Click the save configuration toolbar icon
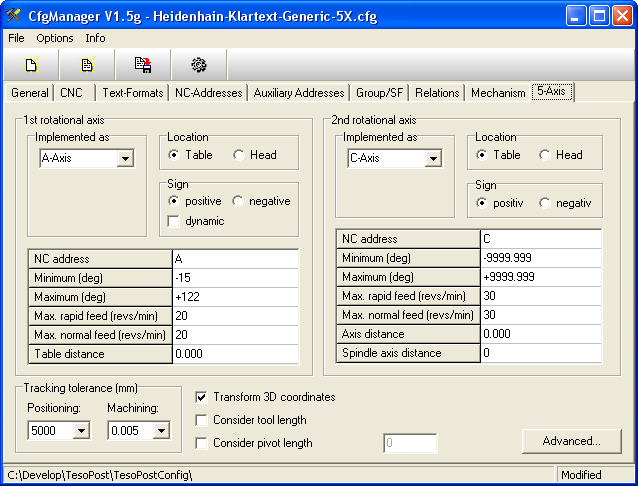Image resolution: width=638 pixels, height=486 pixels. click(x=143, y=65)
